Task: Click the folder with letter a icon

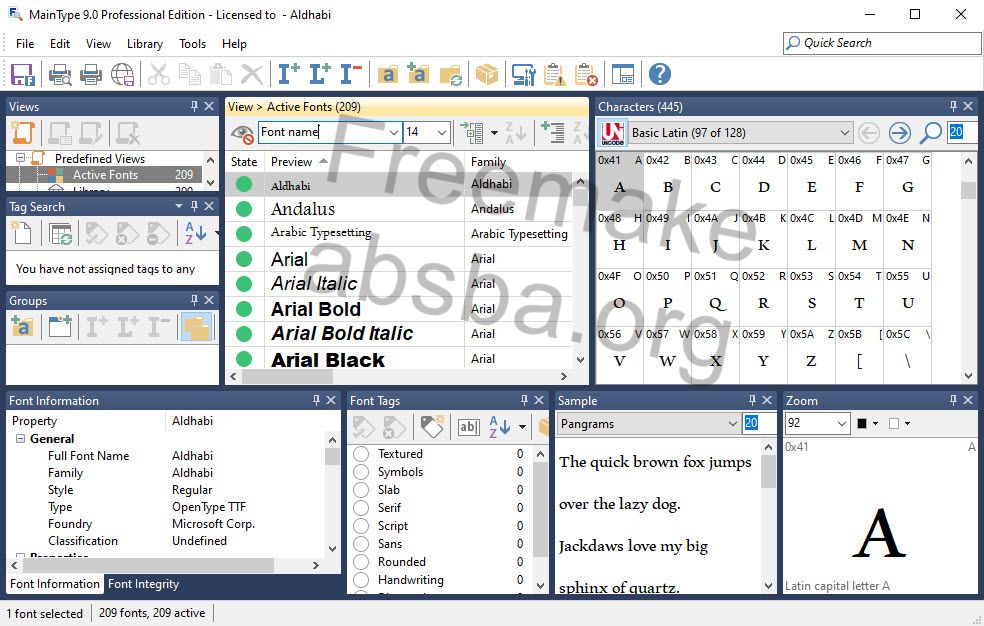Action: 388,75
